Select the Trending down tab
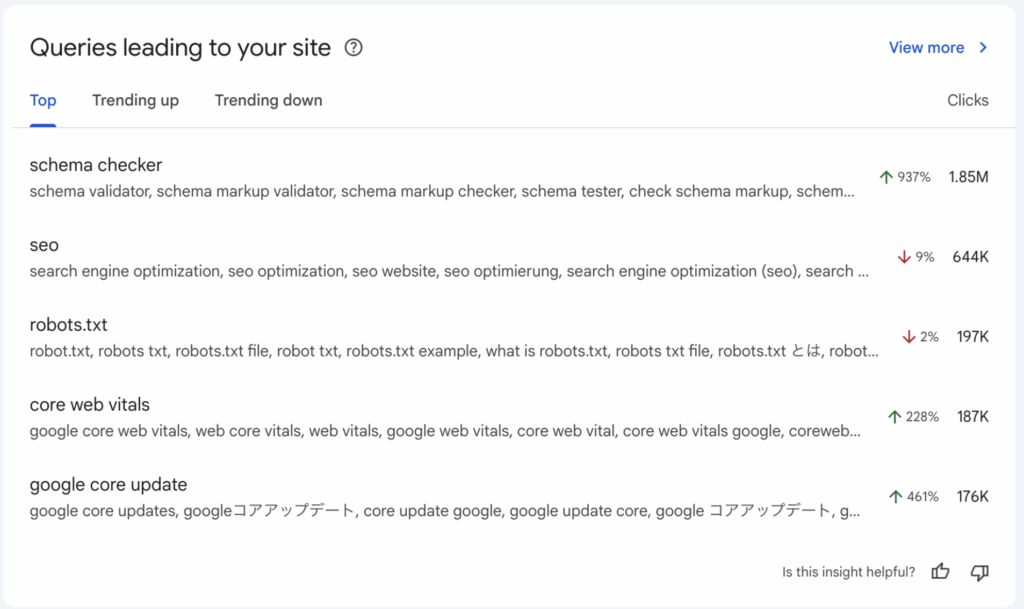The height and width of the screenshot is (609, 1024). 268,100
